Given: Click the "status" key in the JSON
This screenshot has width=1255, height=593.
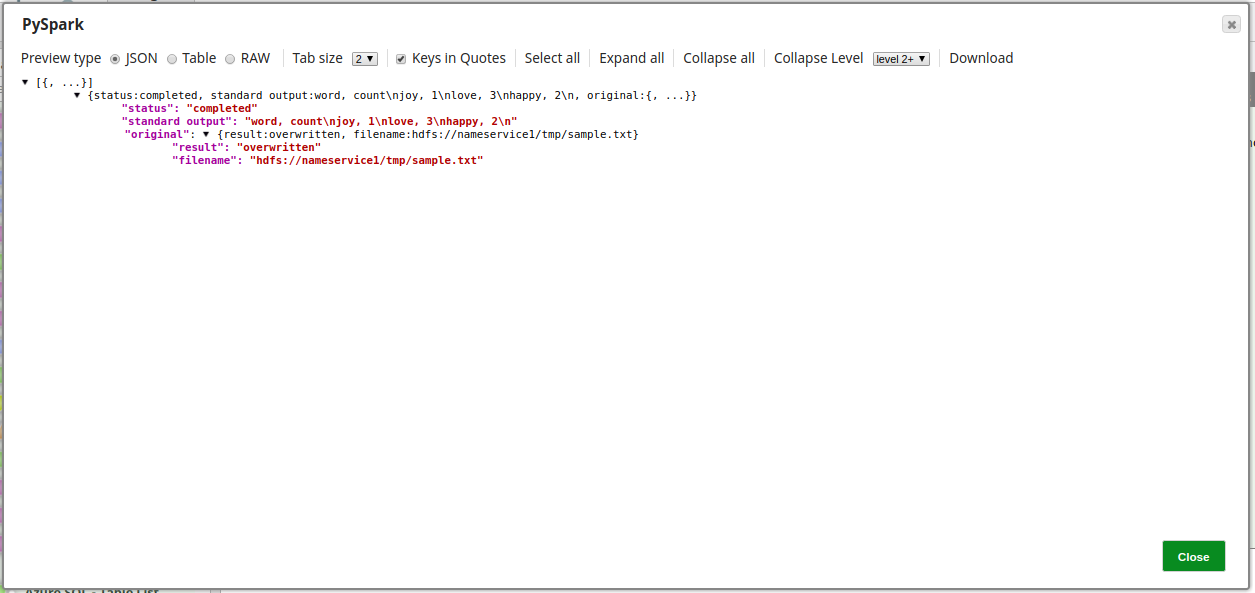Looking at the screenshot, I should pos(147,108).
